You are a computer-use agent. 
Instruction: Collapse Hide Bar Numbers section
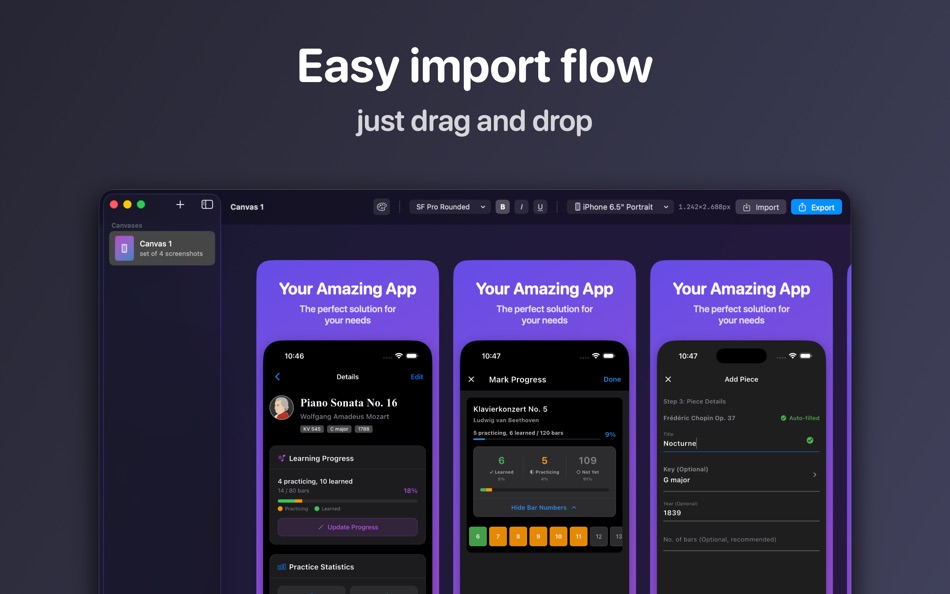tap(544, 508)
